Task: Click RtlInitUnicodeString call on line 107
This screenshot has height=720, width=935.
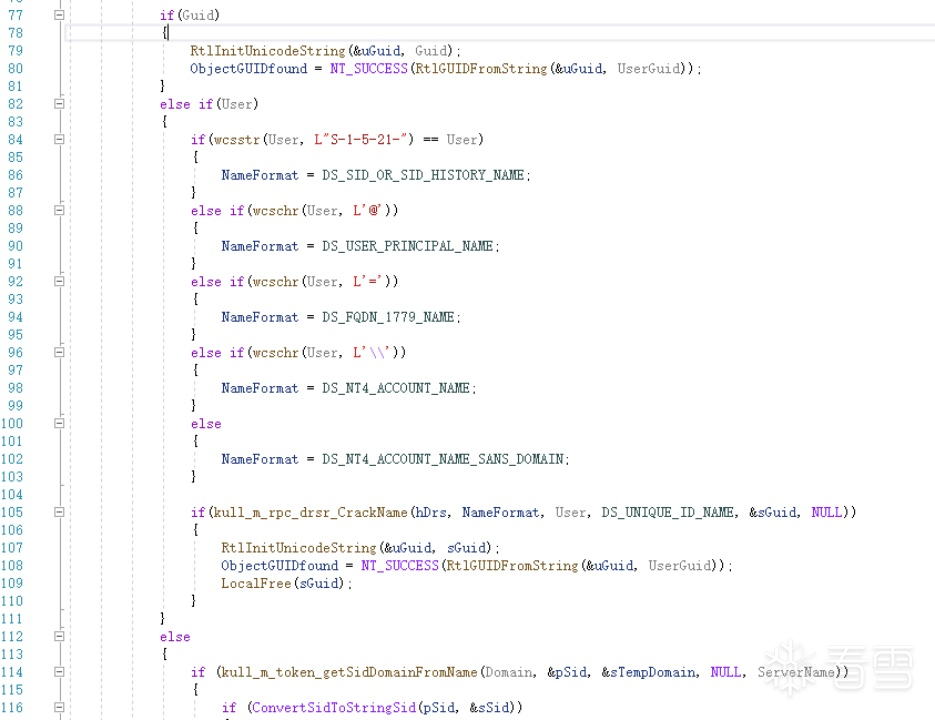Action: click(299, 548)
